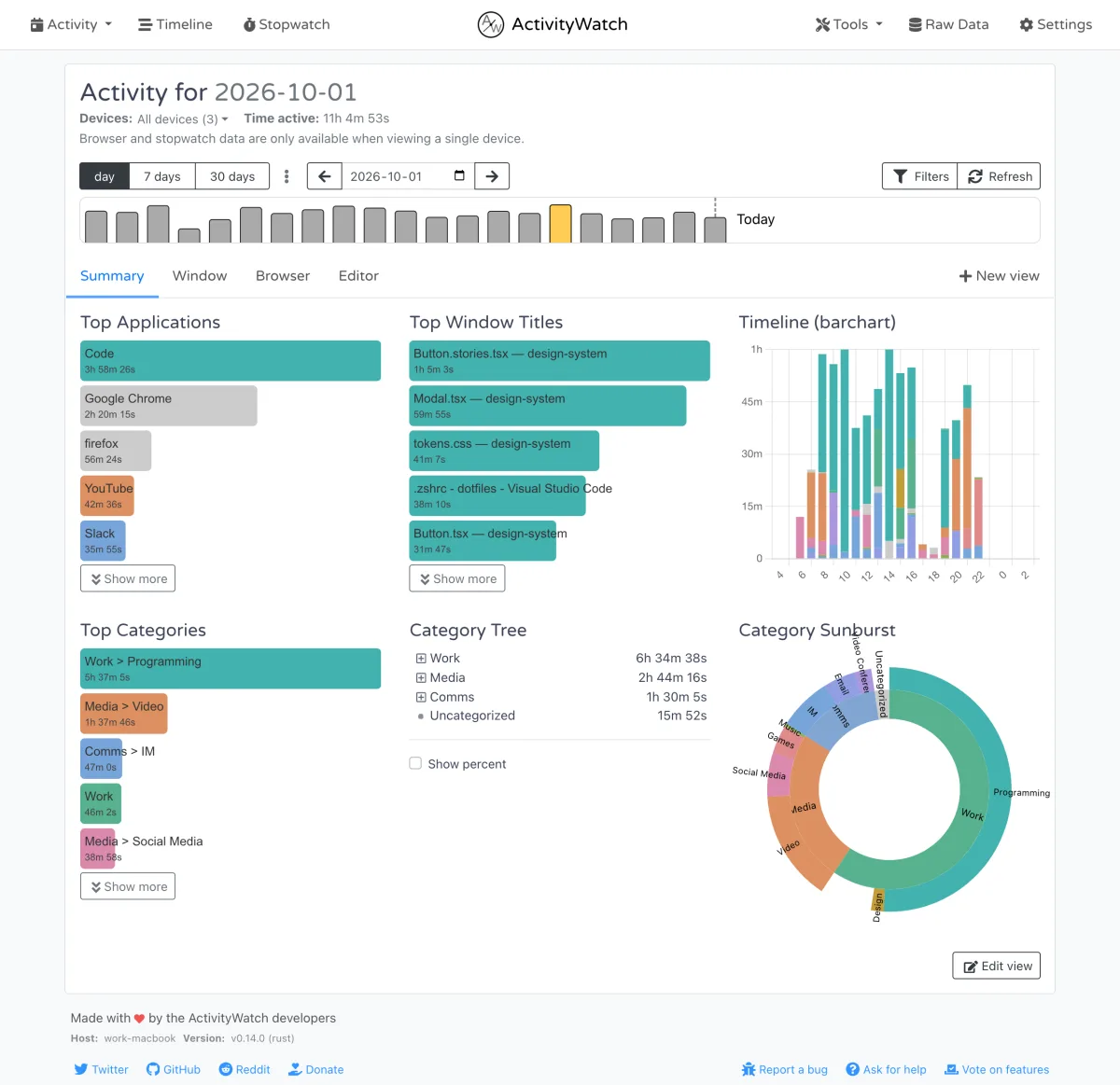Screen dimensions: 1120x1085
Task: Click Uncategorized in the Category Tree
Action: coord(472,716)
